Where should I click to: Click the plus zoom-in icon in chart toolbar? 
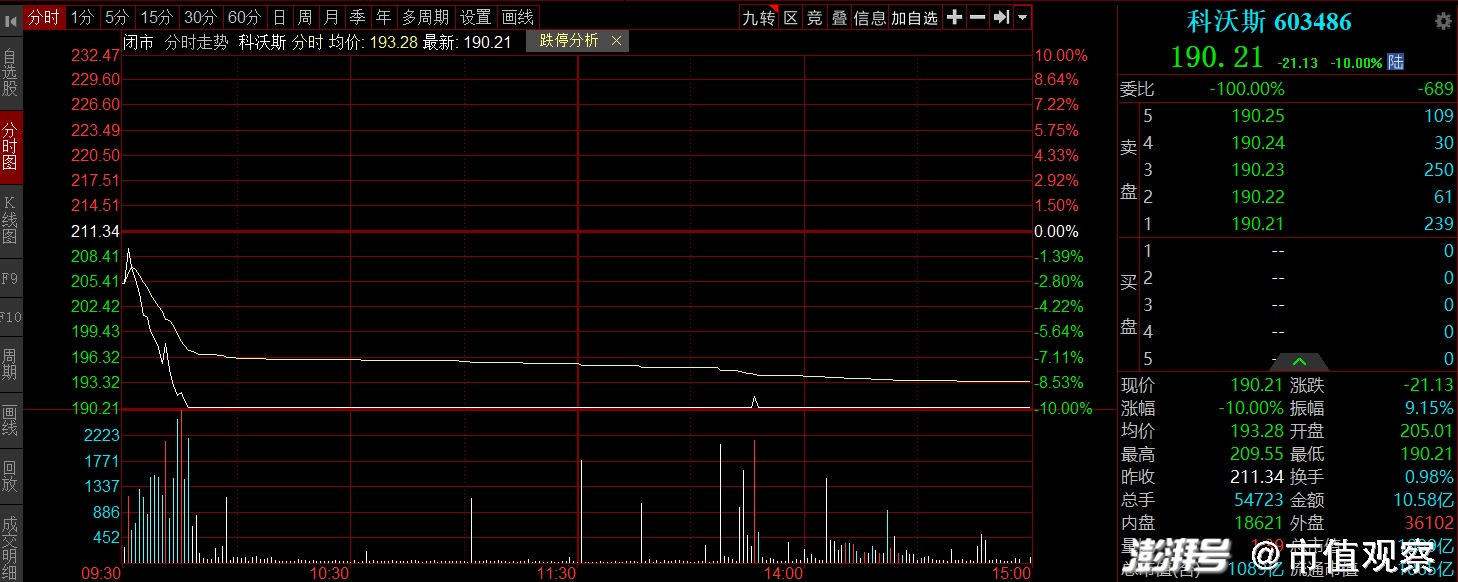(954, 17)
